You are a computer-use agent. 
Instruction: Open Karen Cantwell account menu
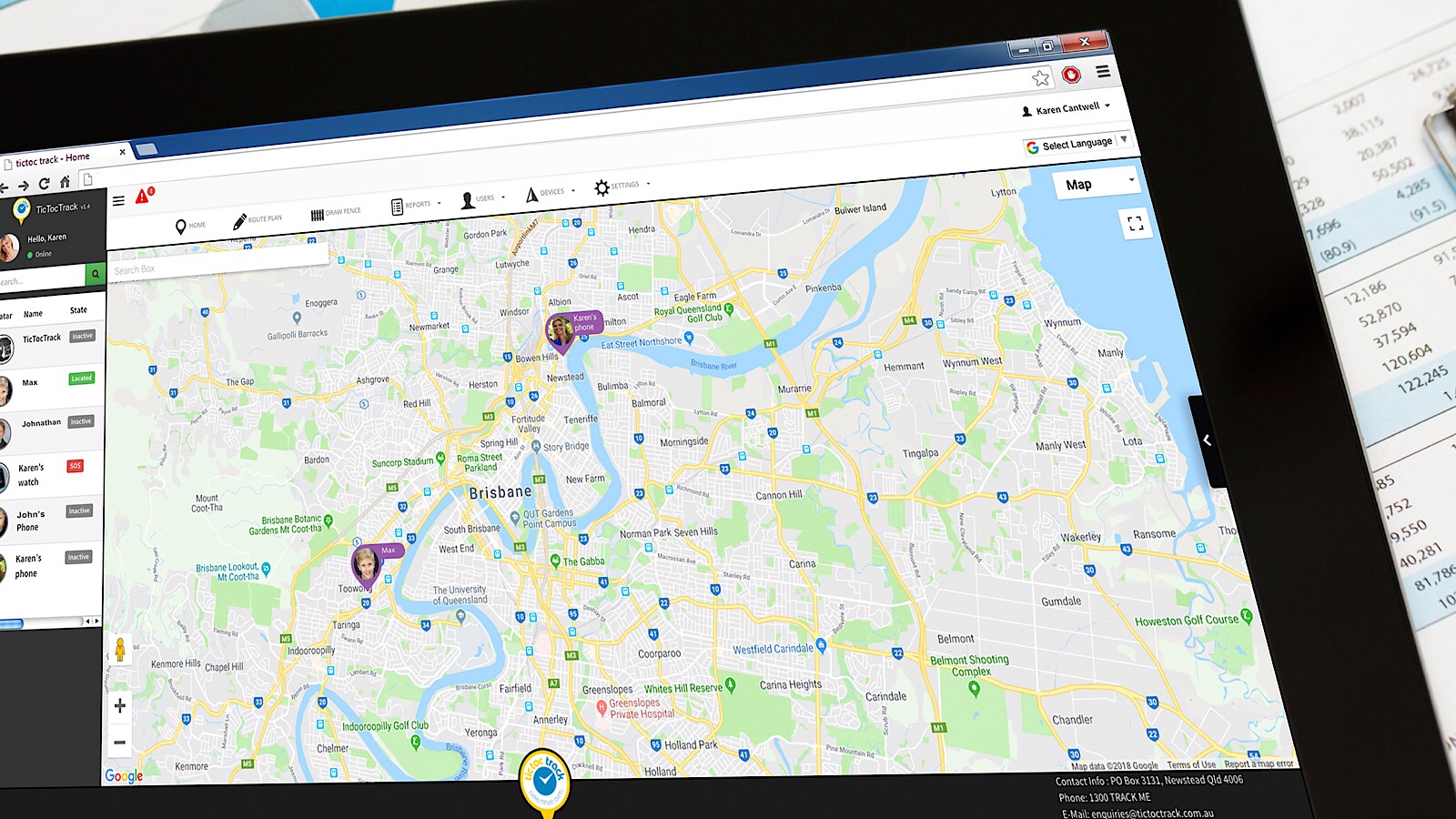(x=1067, y=108)
